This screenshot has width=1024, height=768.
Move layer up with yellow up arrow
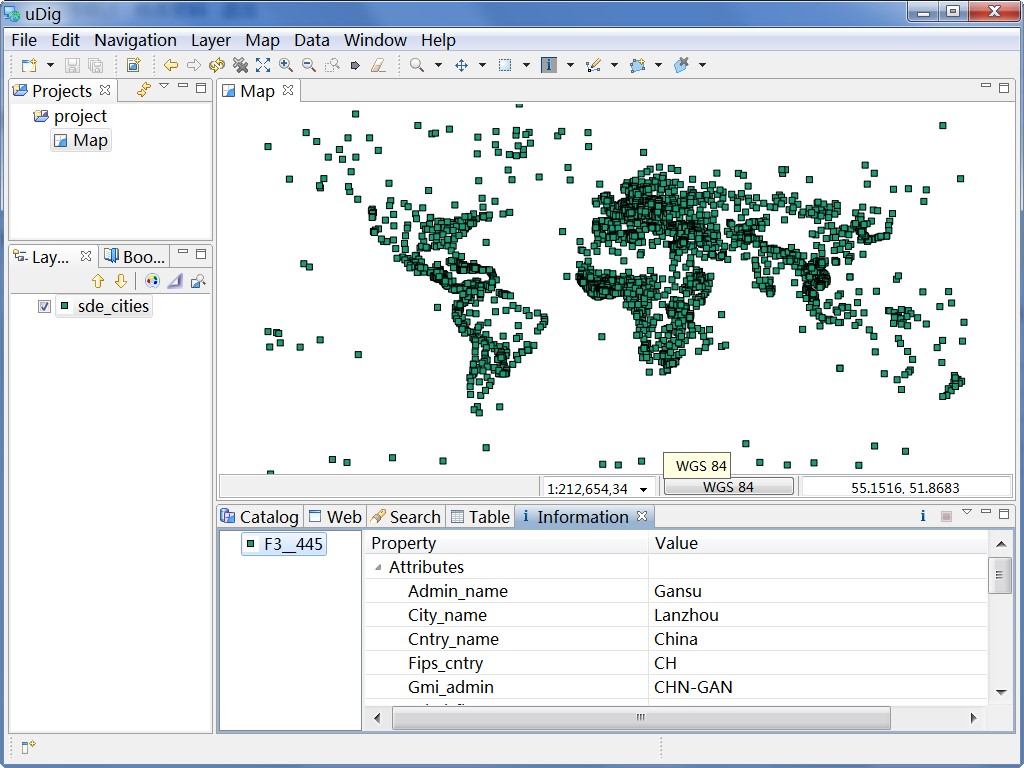pyautogui.click(x=98, y=281)
